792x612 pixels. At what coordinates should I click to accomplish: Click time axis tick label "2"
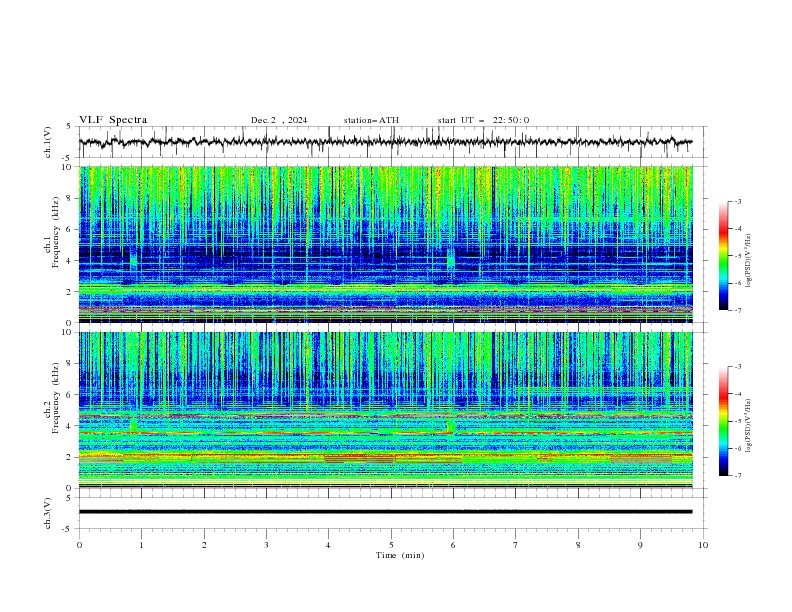click(204, 545)
